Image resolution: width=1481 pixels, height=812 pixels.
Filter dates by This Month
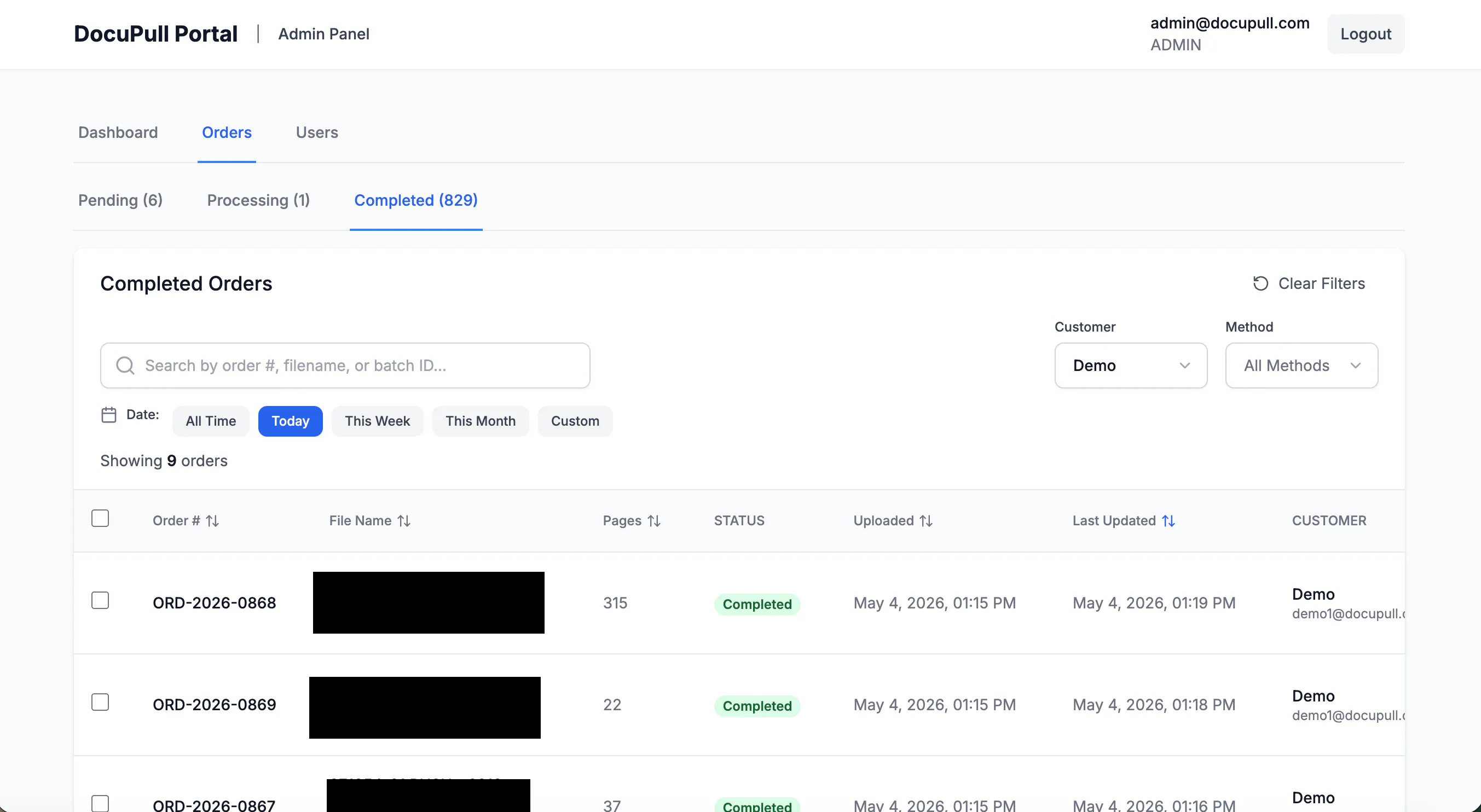[x=480, y=421]
